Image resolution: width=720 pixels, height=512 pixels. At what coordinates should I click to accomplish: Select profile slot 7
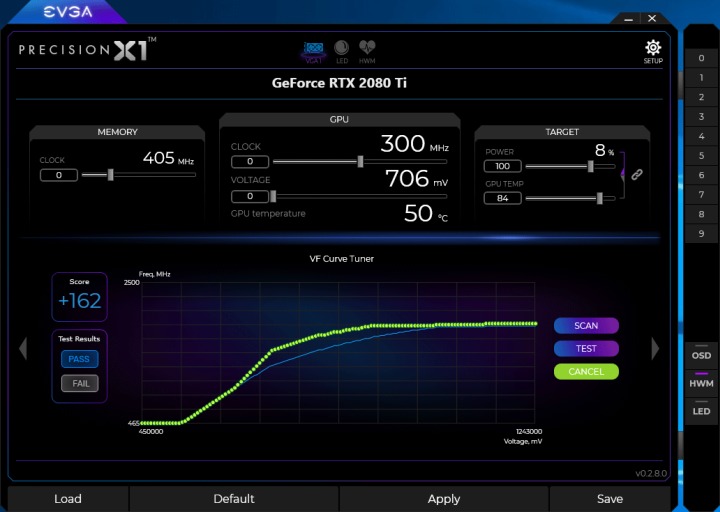pyautogui.click(x=701, y=195)
